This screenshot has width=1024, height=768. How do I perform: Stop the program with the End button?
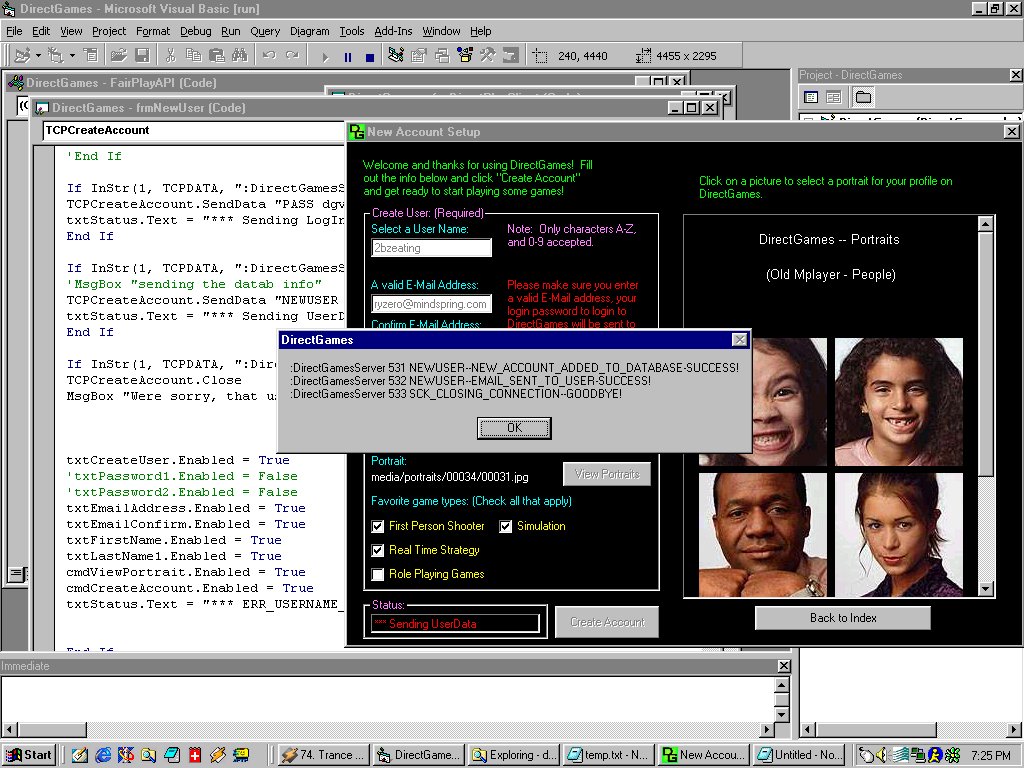(370, 57)
